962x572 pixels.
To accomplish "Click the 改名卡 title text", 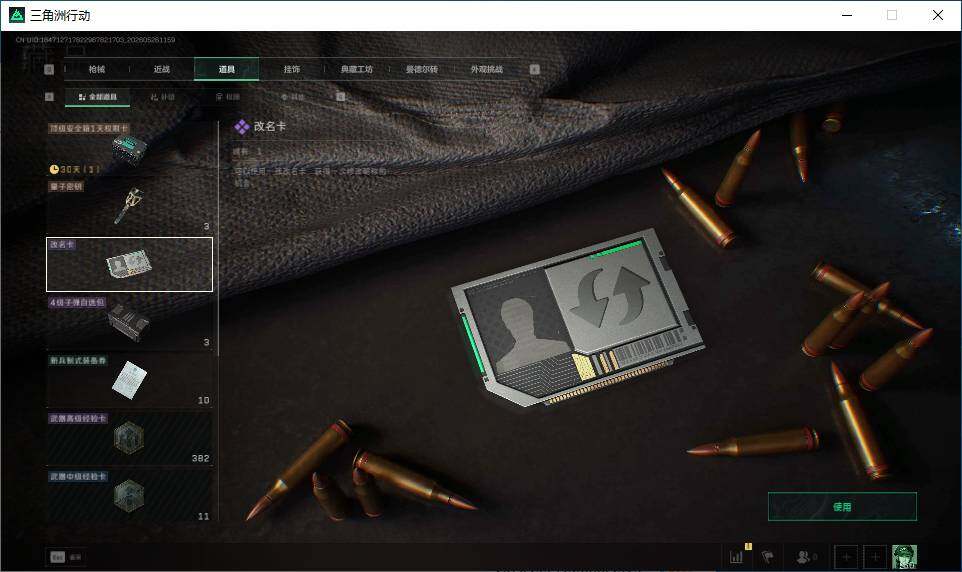I will click(x=270, y=126).
